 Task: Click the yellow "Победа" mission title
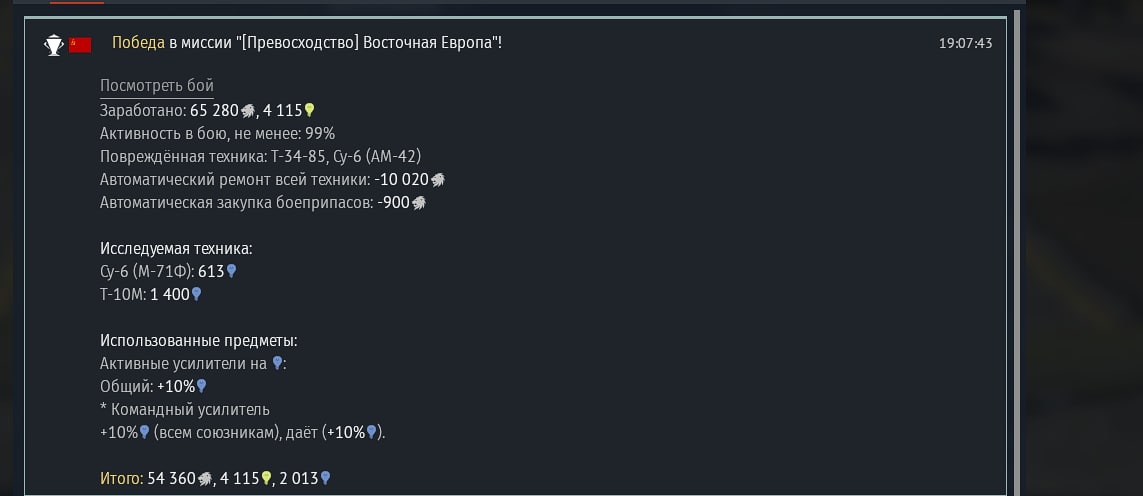click(x=138, y=43)
